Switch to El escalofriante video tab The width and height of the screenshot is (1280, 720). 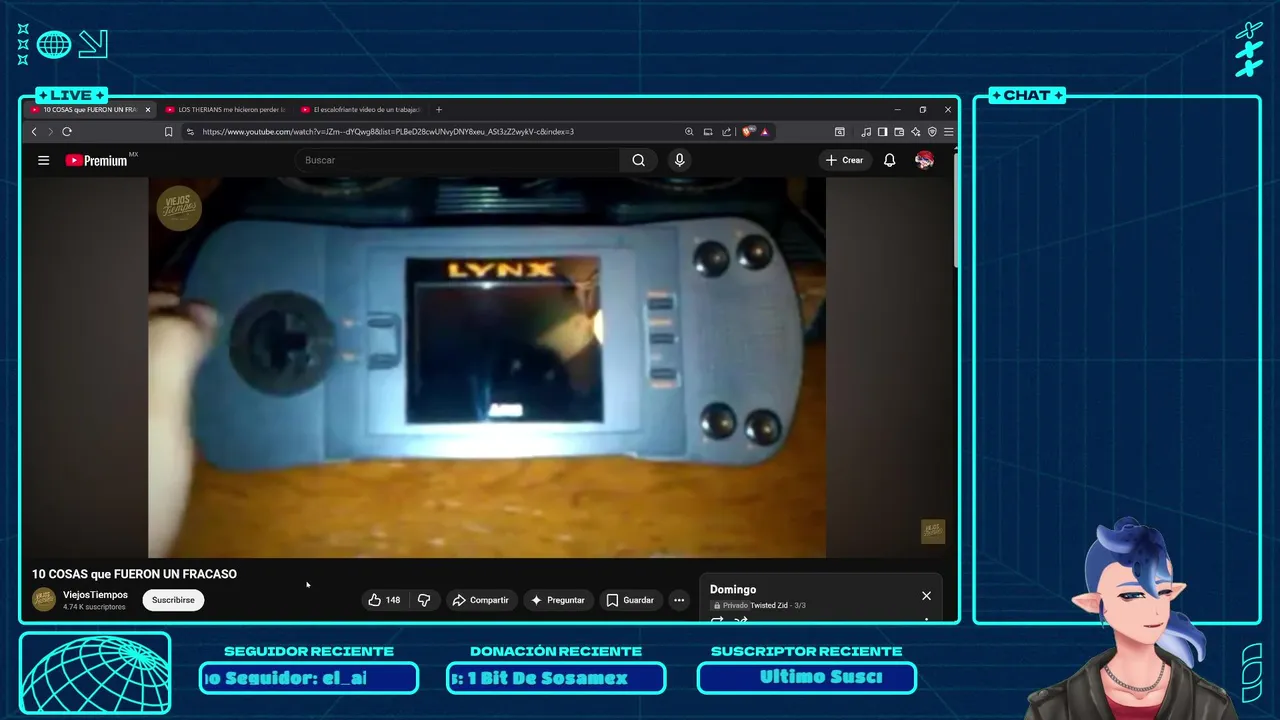[361, 109]
